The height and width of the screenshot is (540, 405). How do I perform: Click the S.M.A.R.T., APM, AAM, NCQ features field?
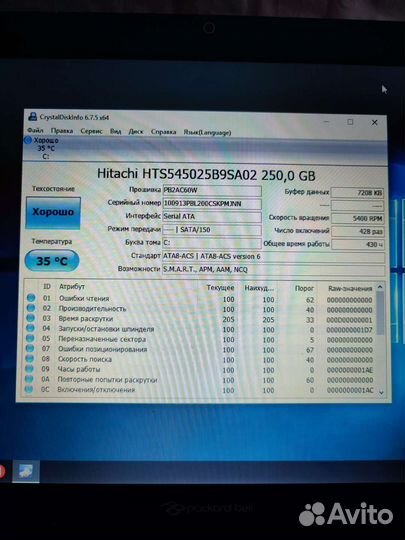point(273,270)
